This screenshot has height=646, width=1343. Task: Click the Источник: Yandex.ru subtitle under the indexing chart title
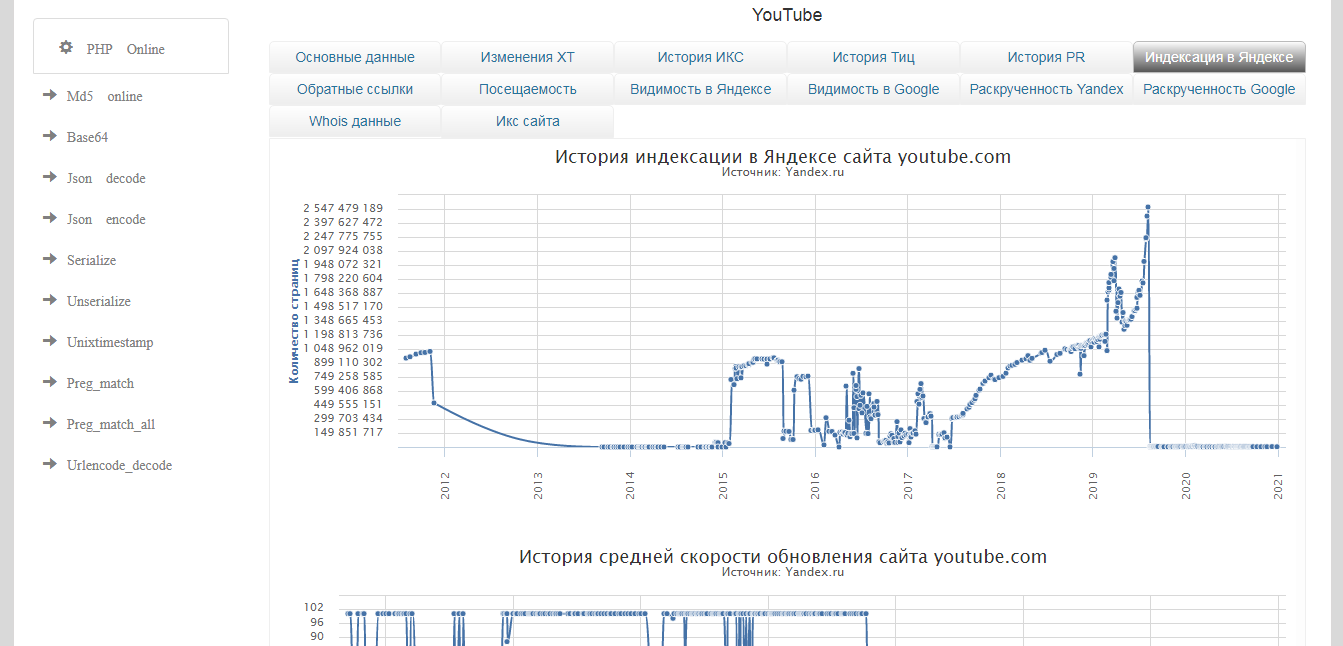(x=783, y=172)
